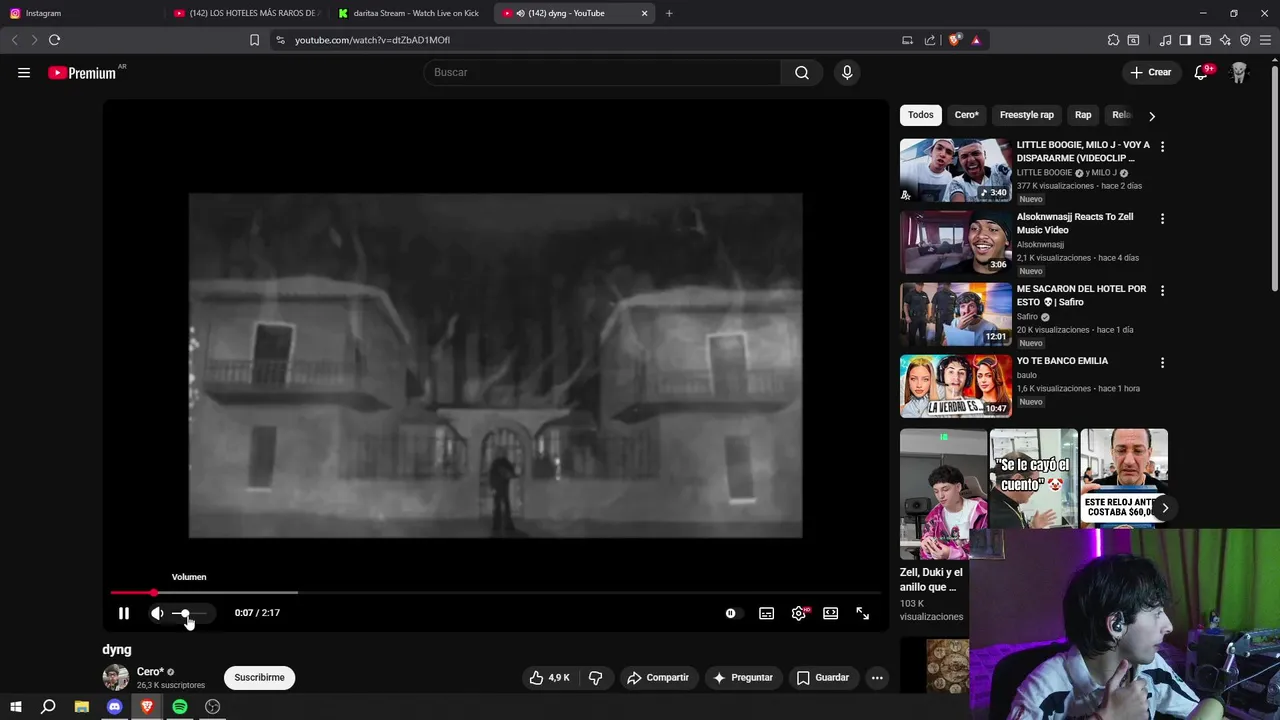Open the ME SACARON DEL HOTEL video thumbnail
Screen dimensions: 1280x720
956,314
